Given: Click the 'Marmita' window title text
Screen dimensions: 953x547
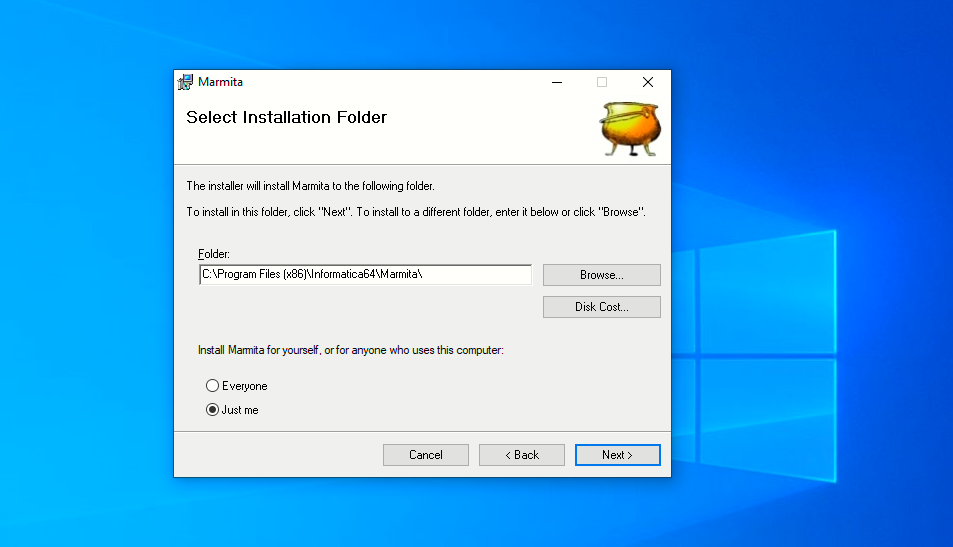Looking at the screenshot, I should [x=220, y=82].
